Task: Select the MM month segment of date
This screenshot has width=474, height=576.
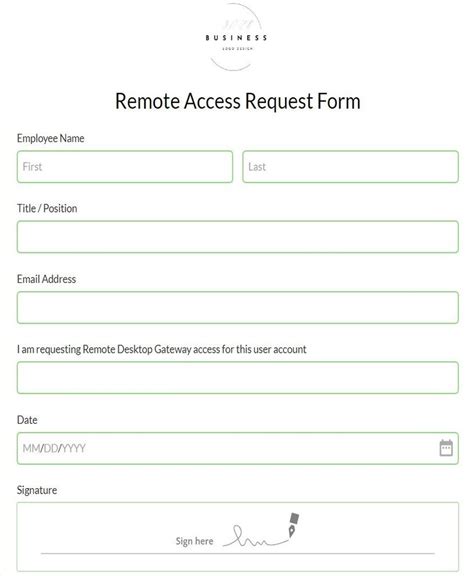Action: pos(31,448)
